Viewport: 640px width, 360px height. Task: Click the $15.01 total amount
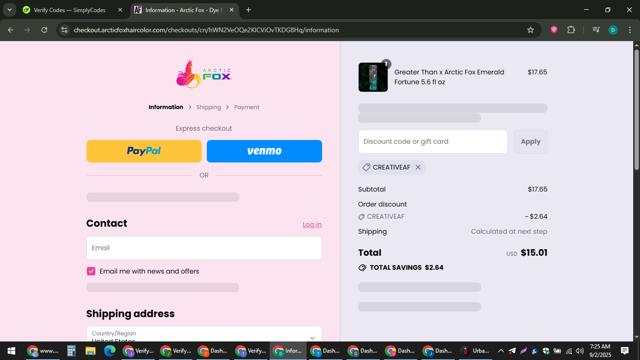(x=534, y=253)
